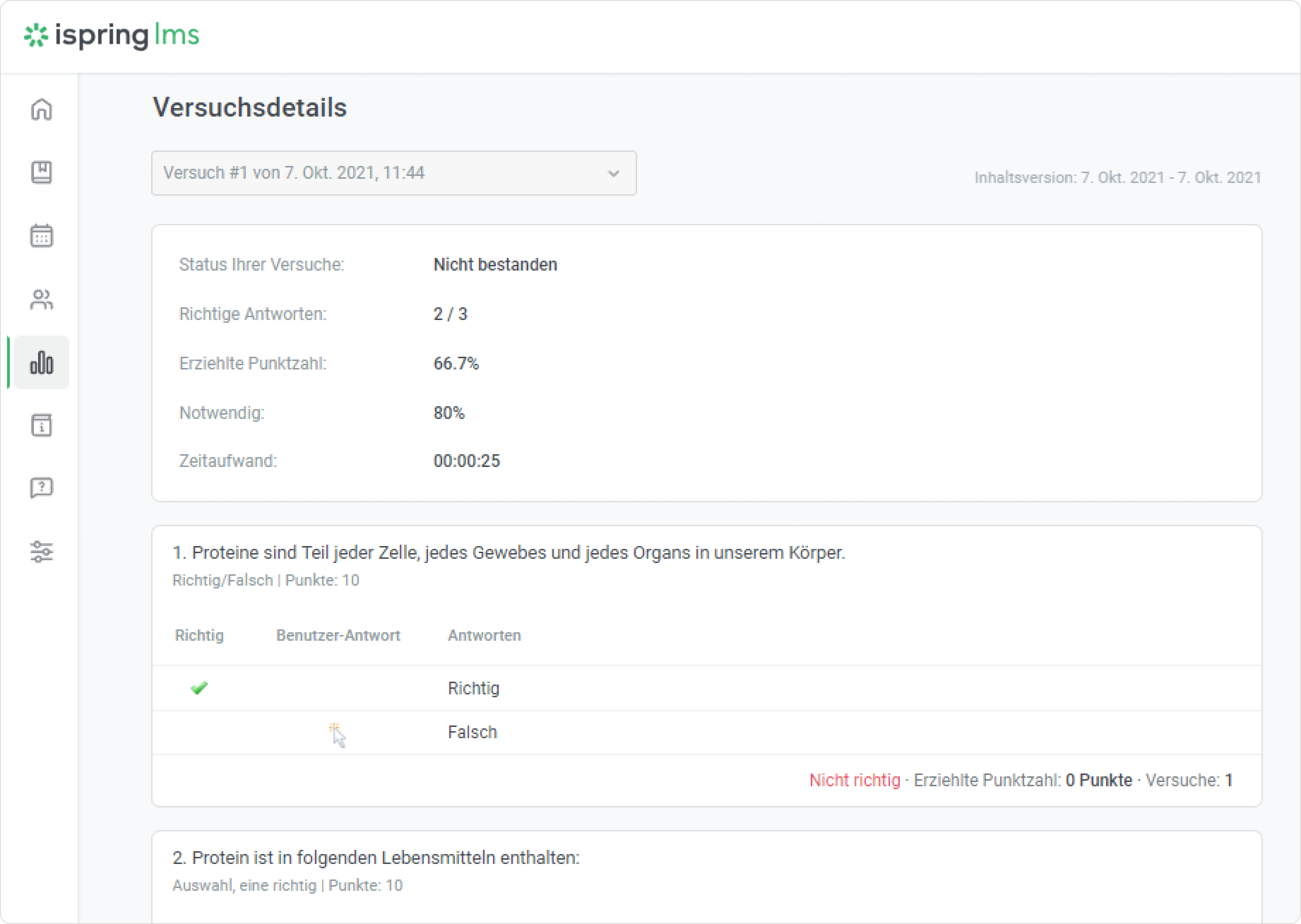The height and width of the screenshot is (924, 1301).
Task: Click the 'Benutzer-Antwort' column header
Action: coord(338,635)
